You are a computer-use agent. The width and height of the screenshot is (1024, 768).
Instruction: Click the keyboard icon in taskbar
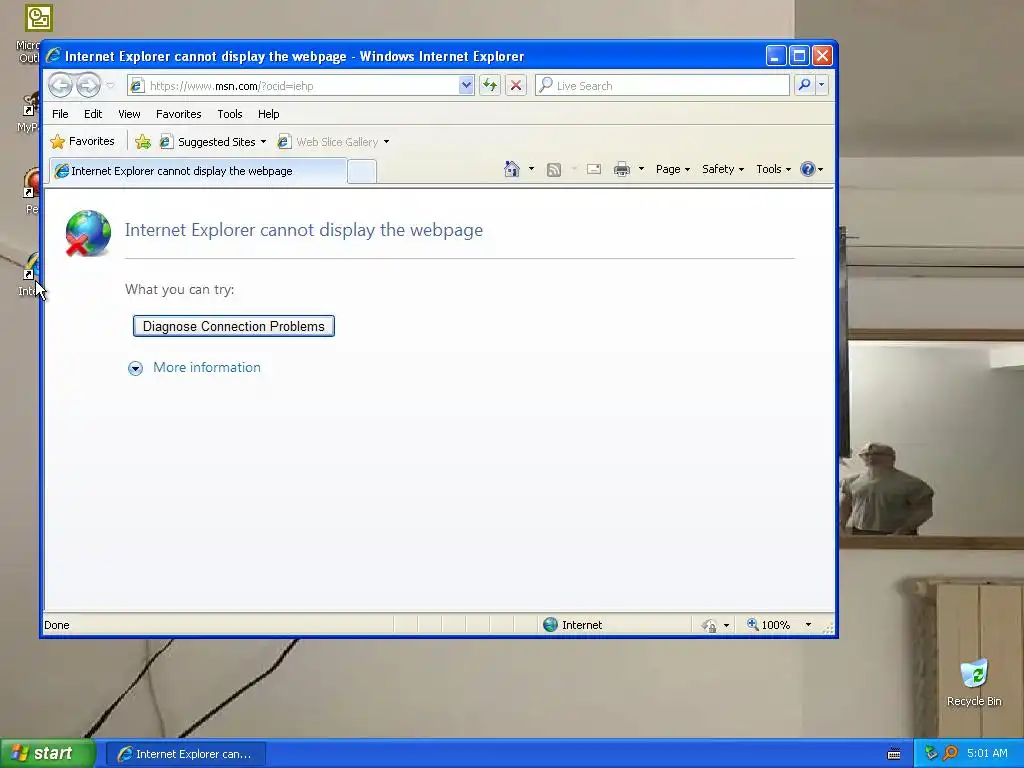pos(894,754)
